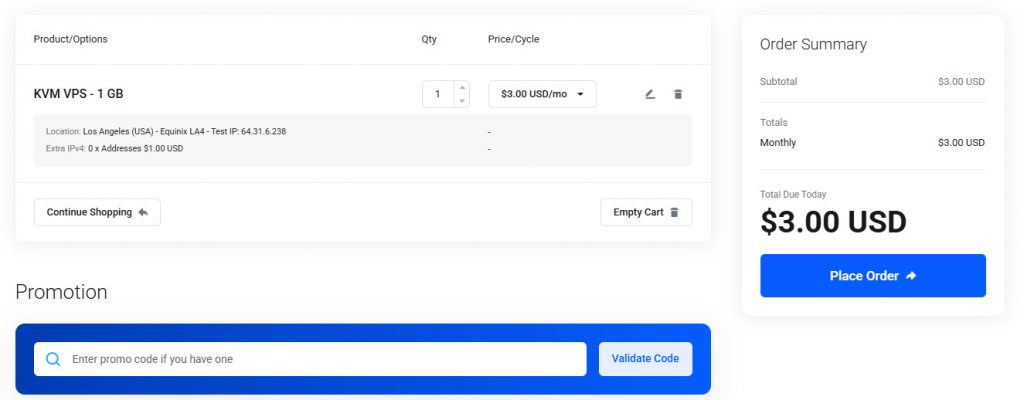
Task: Click the trash icon inside Empty Cart
Action: coord(674,212)
